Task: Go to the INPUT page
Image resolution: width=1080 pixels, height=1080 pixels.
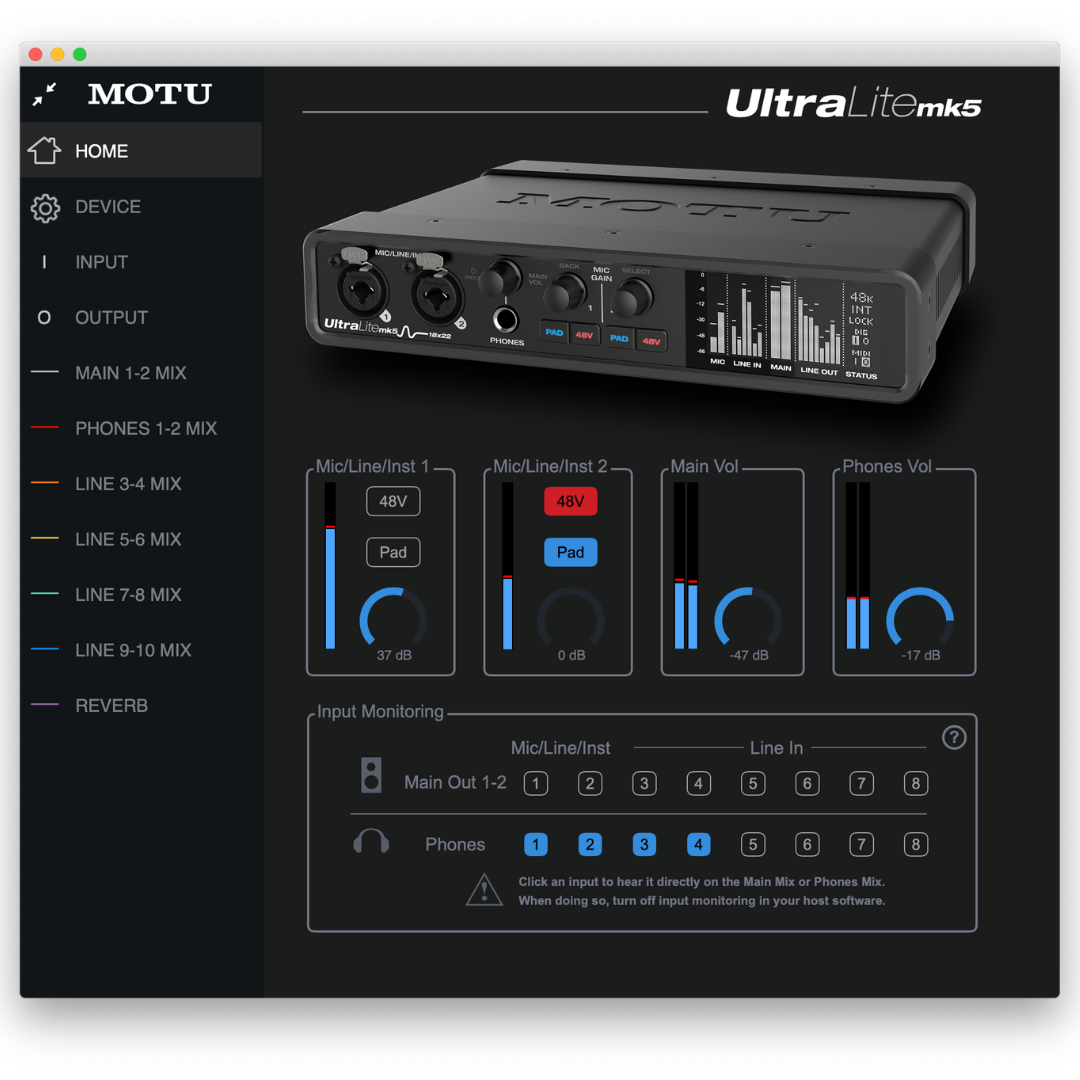Action: click(141, 262)
